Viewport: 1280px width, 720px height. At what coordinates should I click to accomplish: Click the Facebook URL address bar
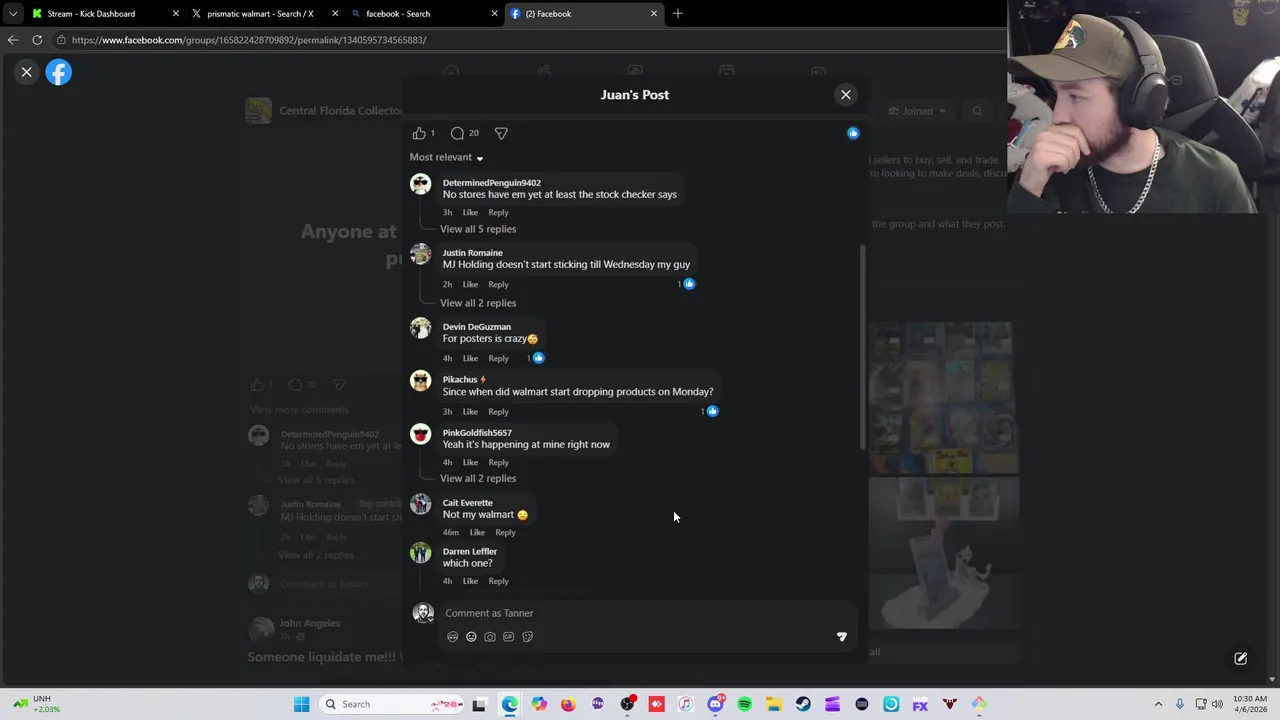click(530, 40)
